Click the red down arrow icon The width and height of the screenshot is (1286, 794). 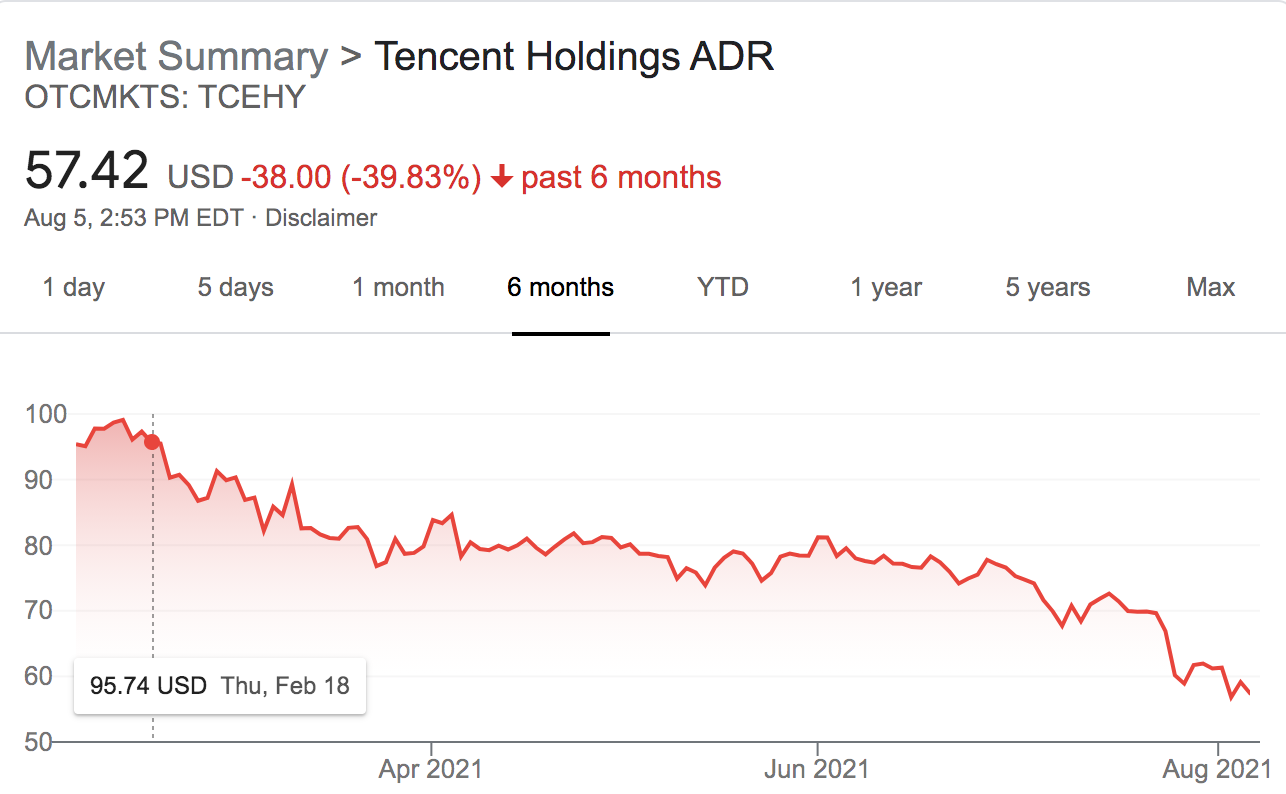(x=502, y=178)
